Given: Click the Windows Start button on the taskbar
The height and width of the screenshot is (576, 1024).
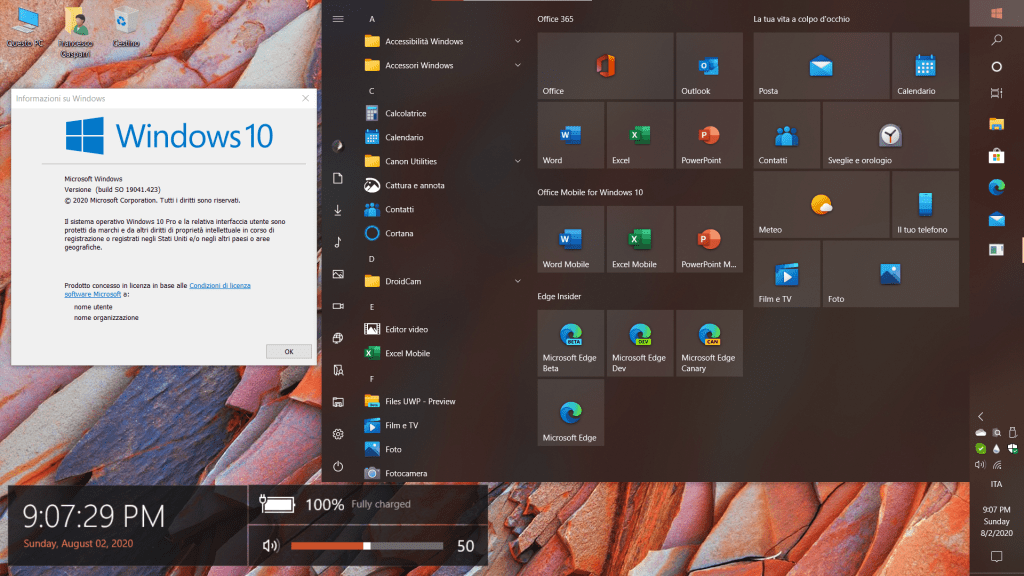Looking at the screenshot, I should click(x=996, y=13).
